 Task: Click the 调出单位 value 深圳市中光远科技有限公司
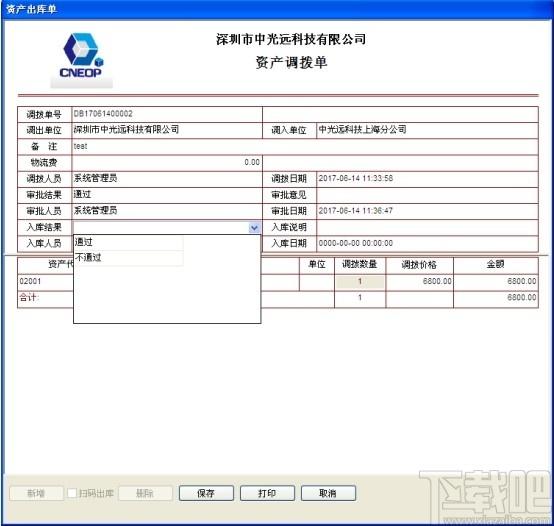click(126, 130)
